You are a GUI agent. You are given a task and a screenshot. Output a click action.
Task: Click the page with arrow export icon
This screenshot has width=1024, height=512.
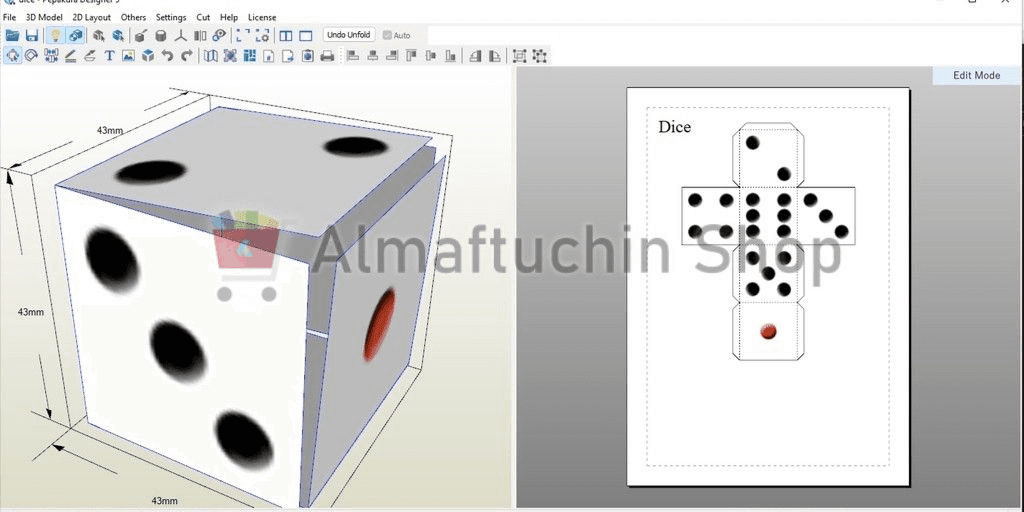click(x=288, y=56)
